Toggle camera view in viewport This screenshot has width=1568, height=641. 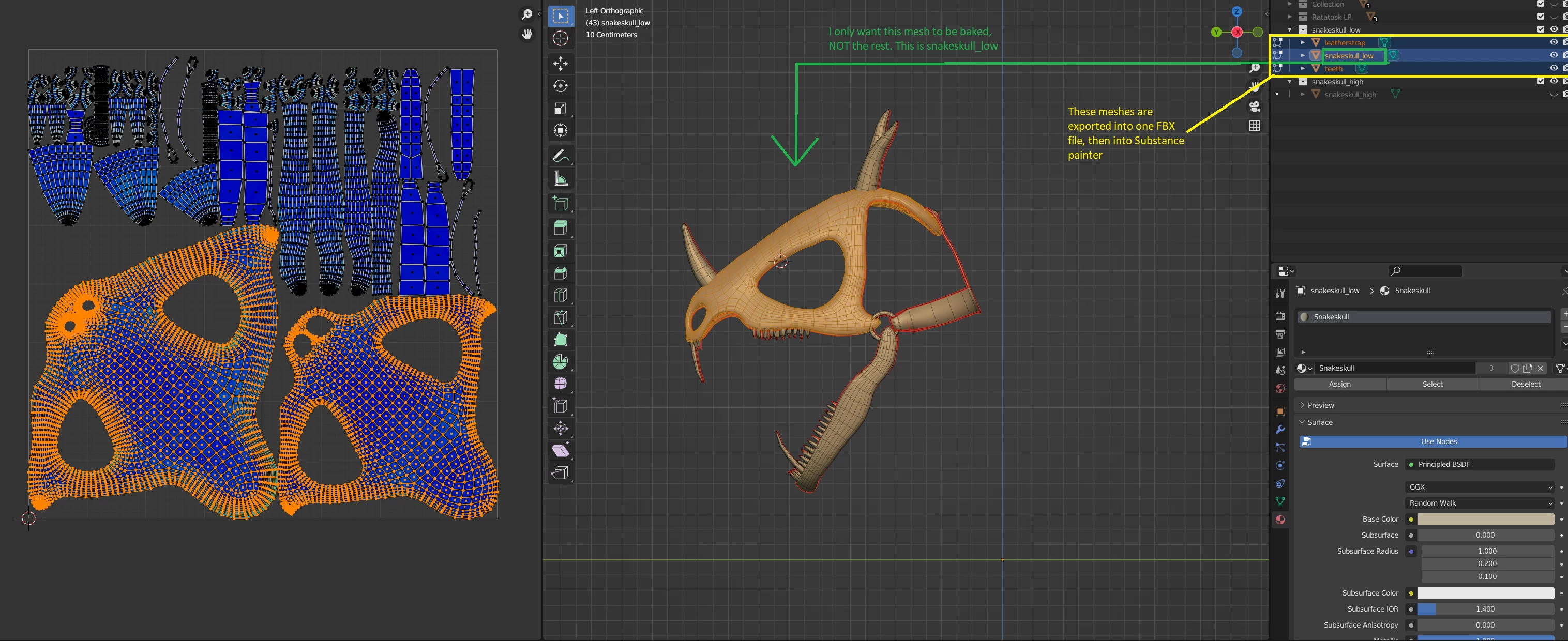(x=1255, y=107)
